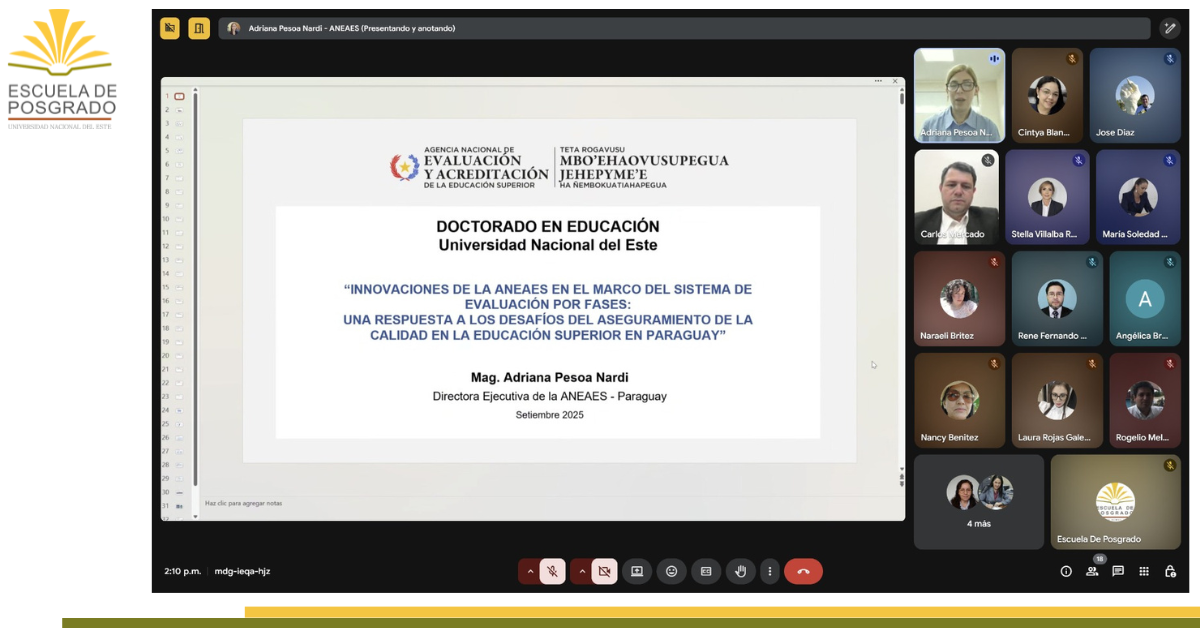Open host controls lock icon
Viewport: 1200px width, 628px height.
point(1170,571)
